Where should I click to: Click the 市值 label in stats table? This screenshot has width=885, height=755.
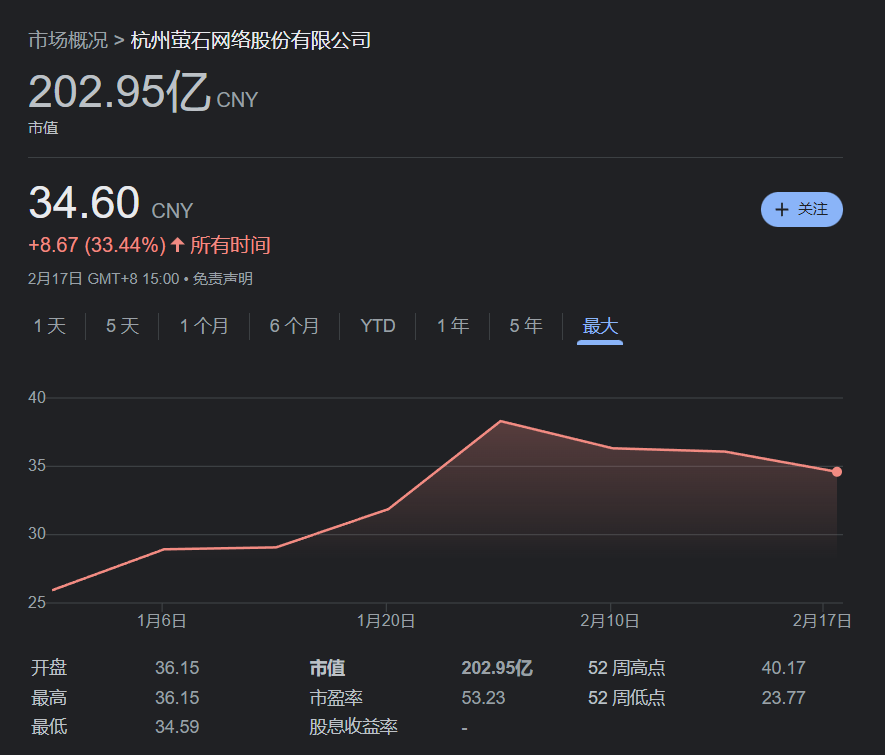click(x=327, y=668)
